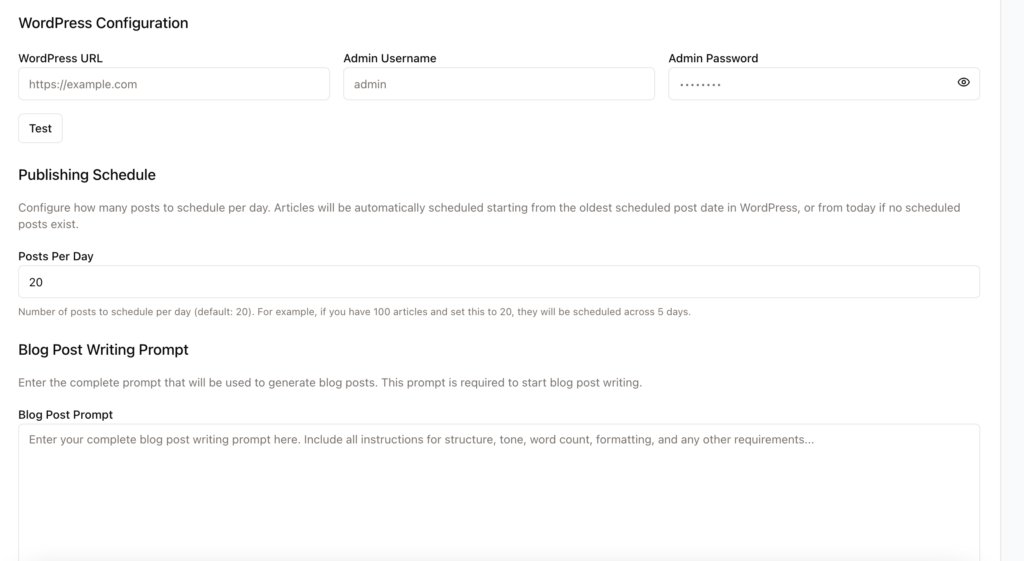The width and height of the screenshot is (1024, 561).
Task: Click the "Admin Username" field label
Action: tap(389, 58)
